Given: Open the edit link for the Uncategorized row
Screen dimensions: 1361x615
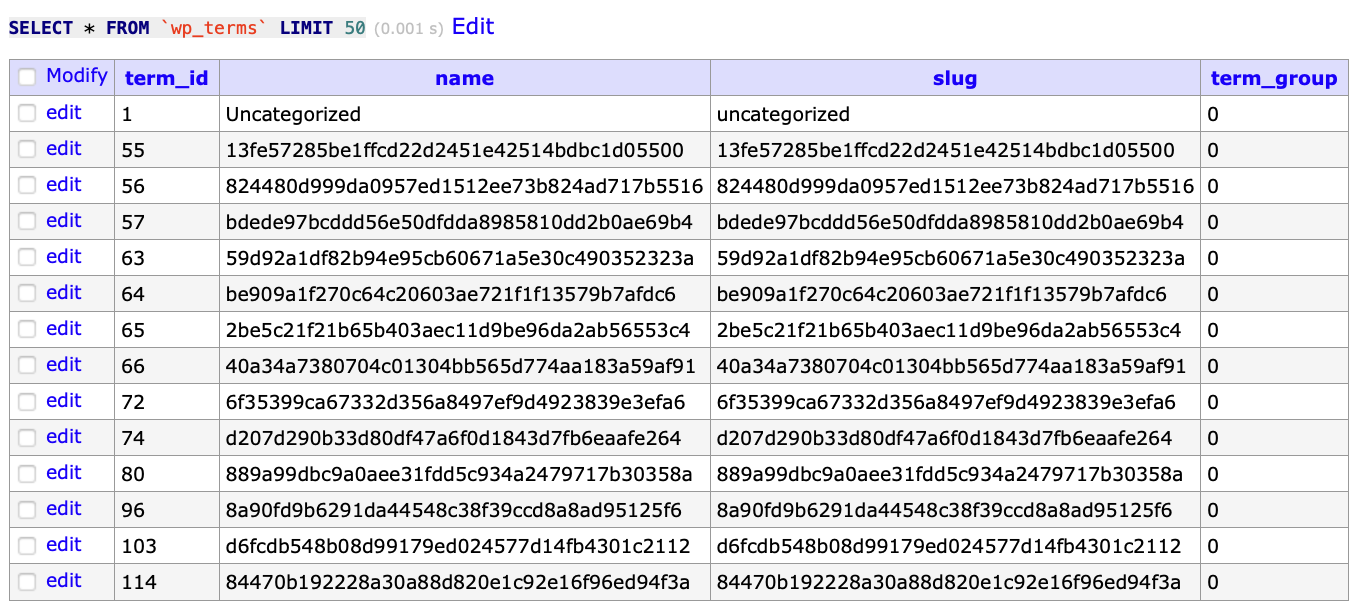Looking at the screenshot, I should pyautogui.click(x=63, y=113).
